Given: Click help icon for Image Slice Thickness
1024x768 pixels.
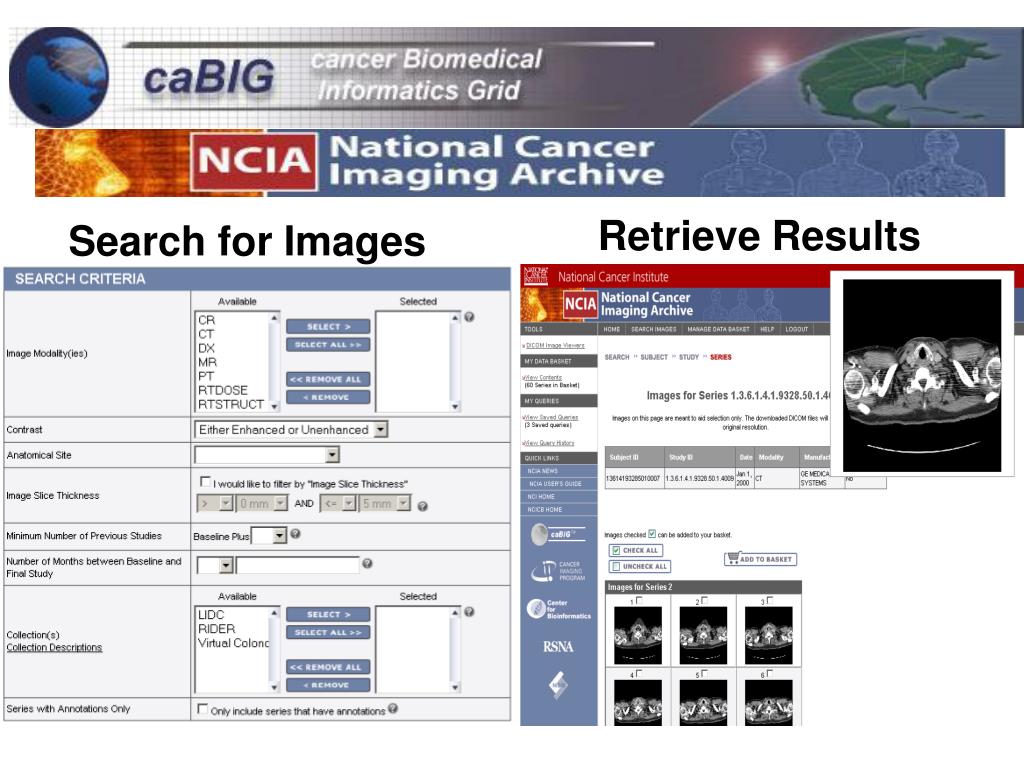Looking at the screenshot, I should click(x=423, y=506).
